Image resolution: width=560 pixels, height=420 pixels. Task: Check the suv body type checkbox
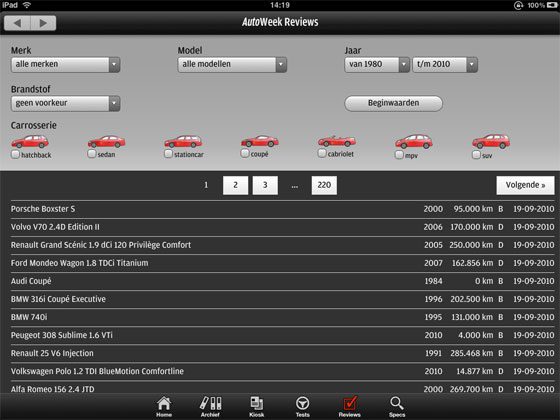point(476,155)
